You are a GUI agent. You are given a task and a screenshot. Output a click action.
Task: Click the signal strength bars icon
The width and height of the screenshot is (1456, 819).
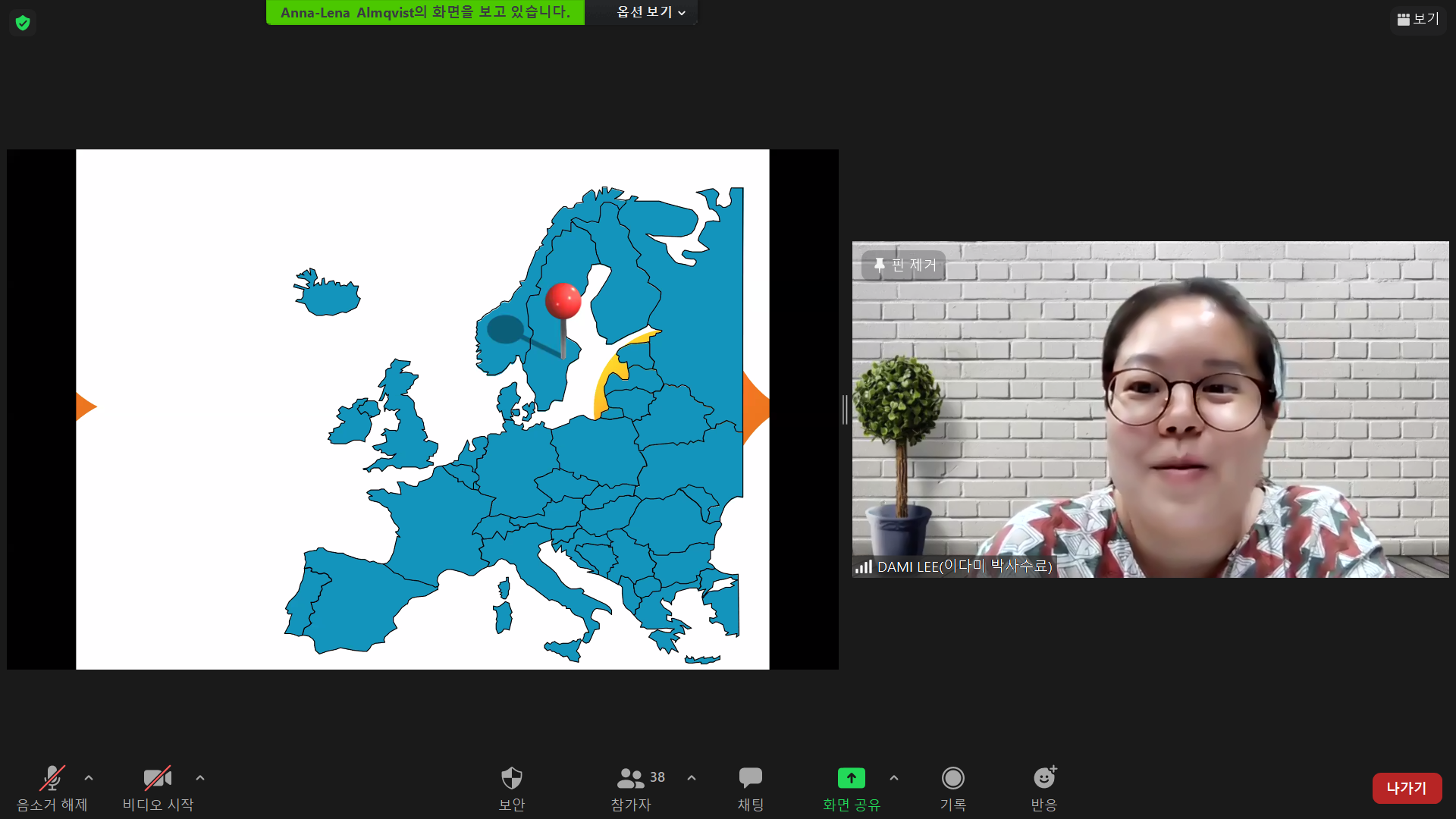click(864, 566)
